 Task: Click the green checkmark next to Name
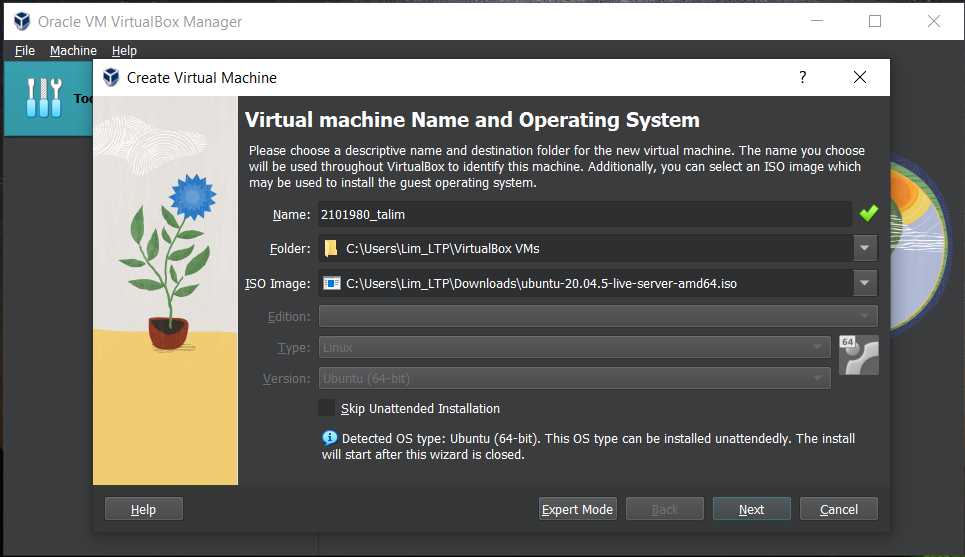pos(867,214)
